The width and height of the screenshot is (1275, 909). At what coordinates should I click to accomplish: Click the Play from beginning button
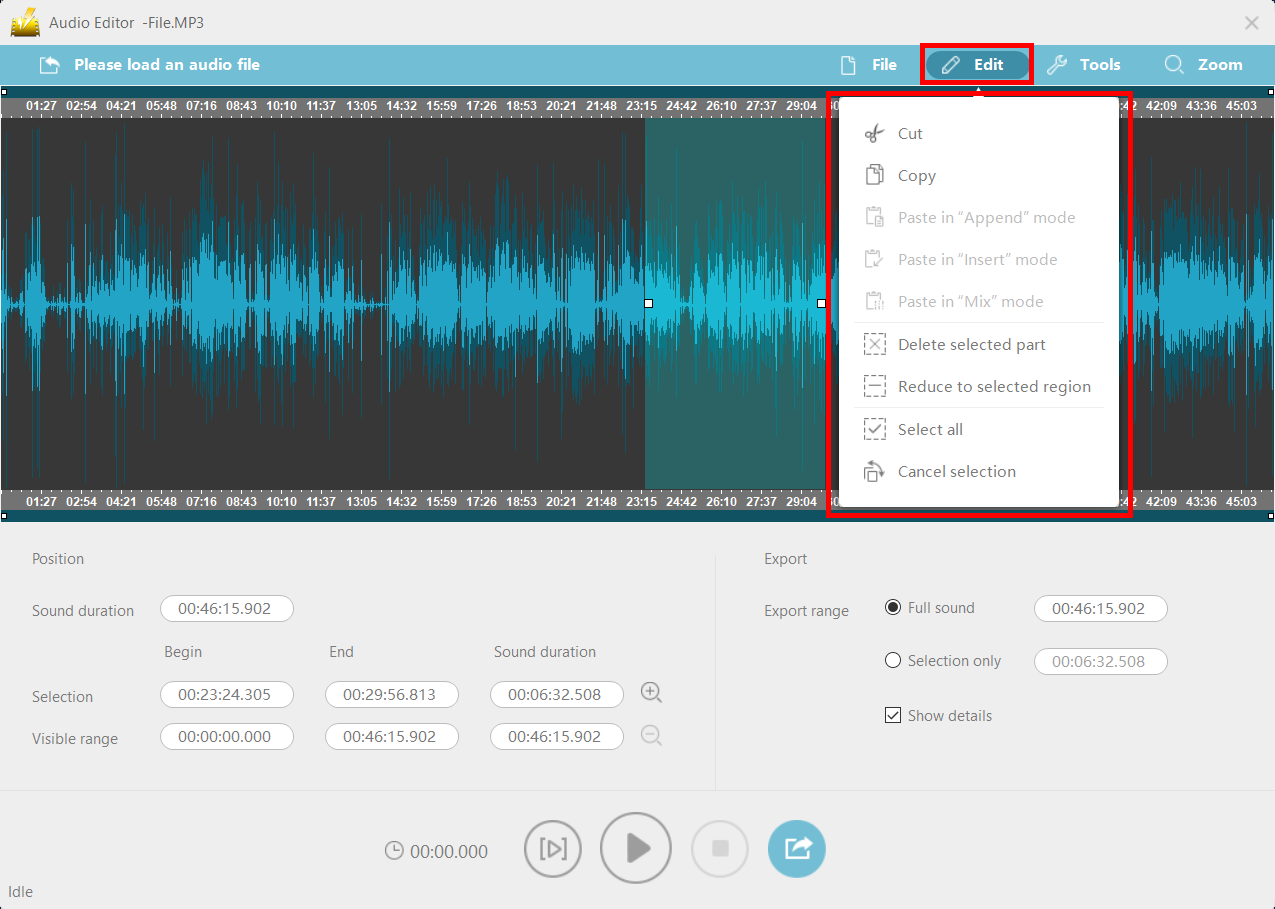[x=552, y=848]
